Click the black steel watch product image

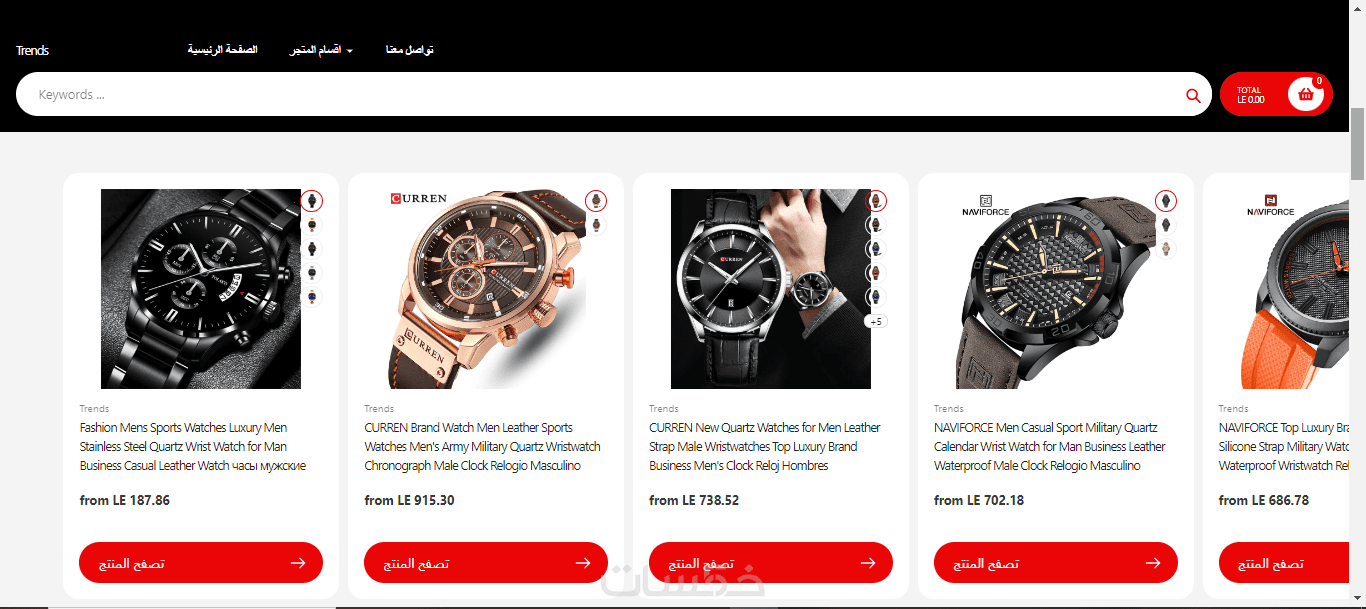click(201, 289)
